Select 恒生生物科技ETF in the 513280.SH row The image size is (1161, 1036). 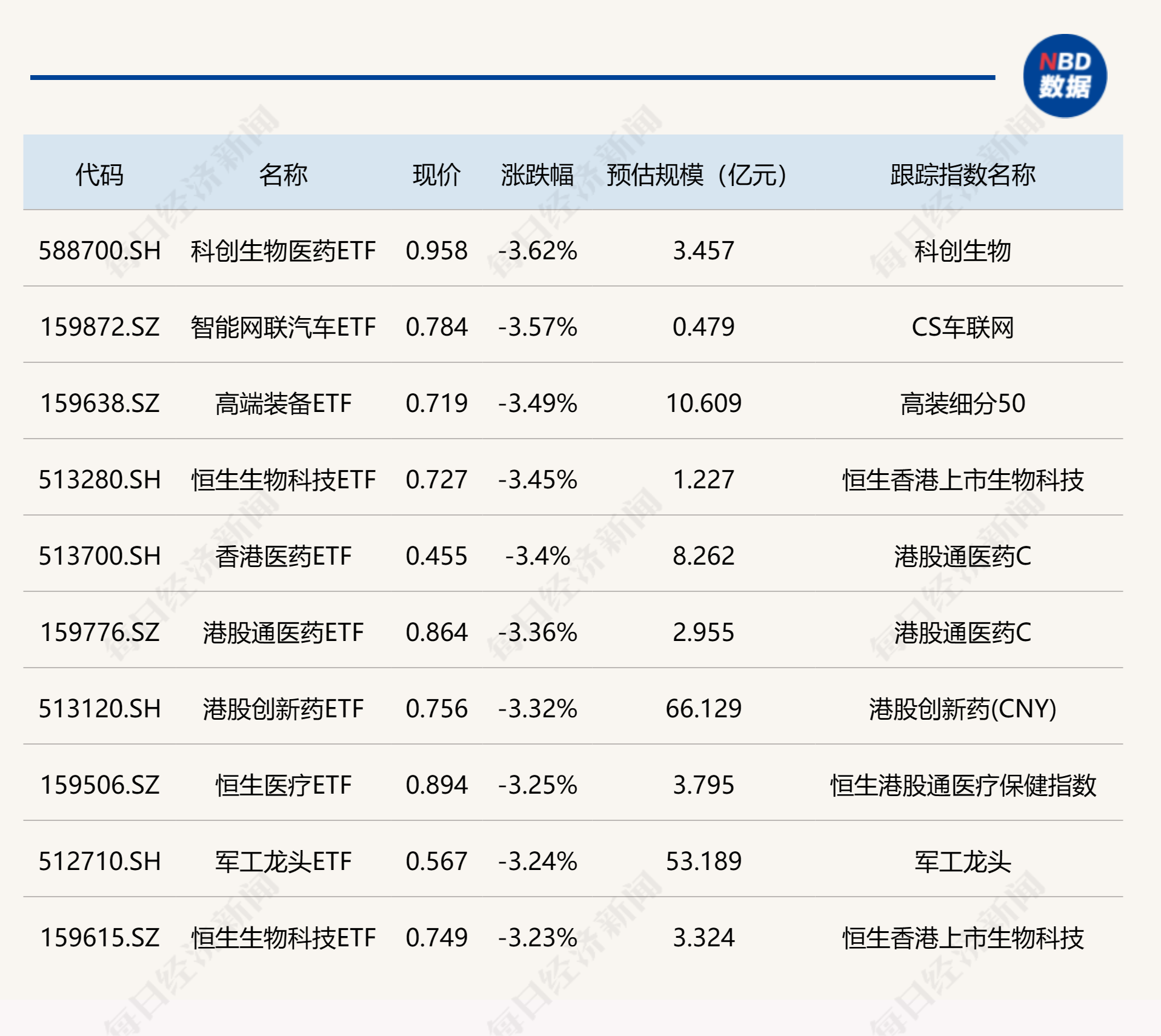coord(283,480)
